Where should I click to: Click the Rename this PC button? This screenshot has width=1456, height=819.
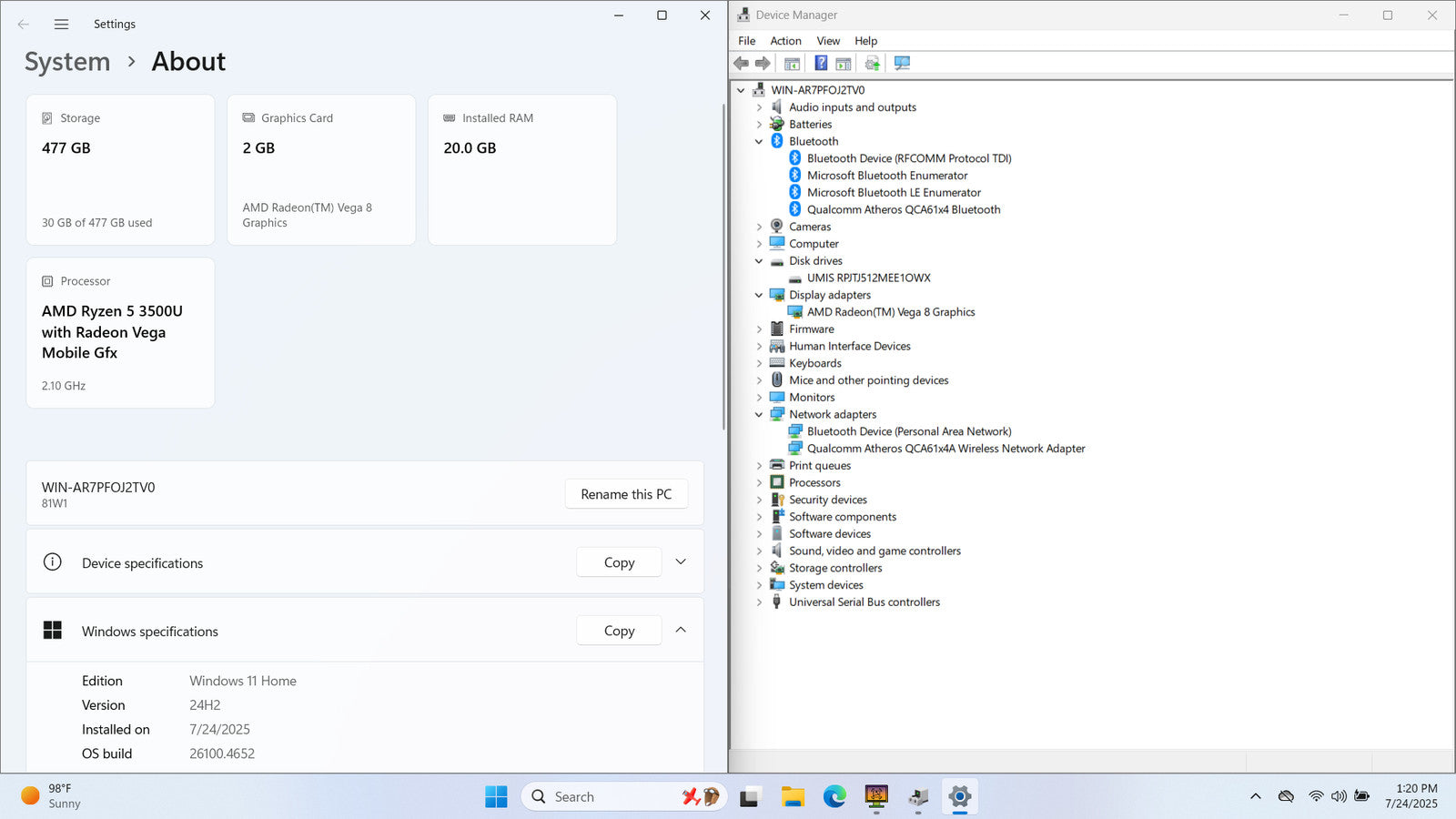(626, 494)
